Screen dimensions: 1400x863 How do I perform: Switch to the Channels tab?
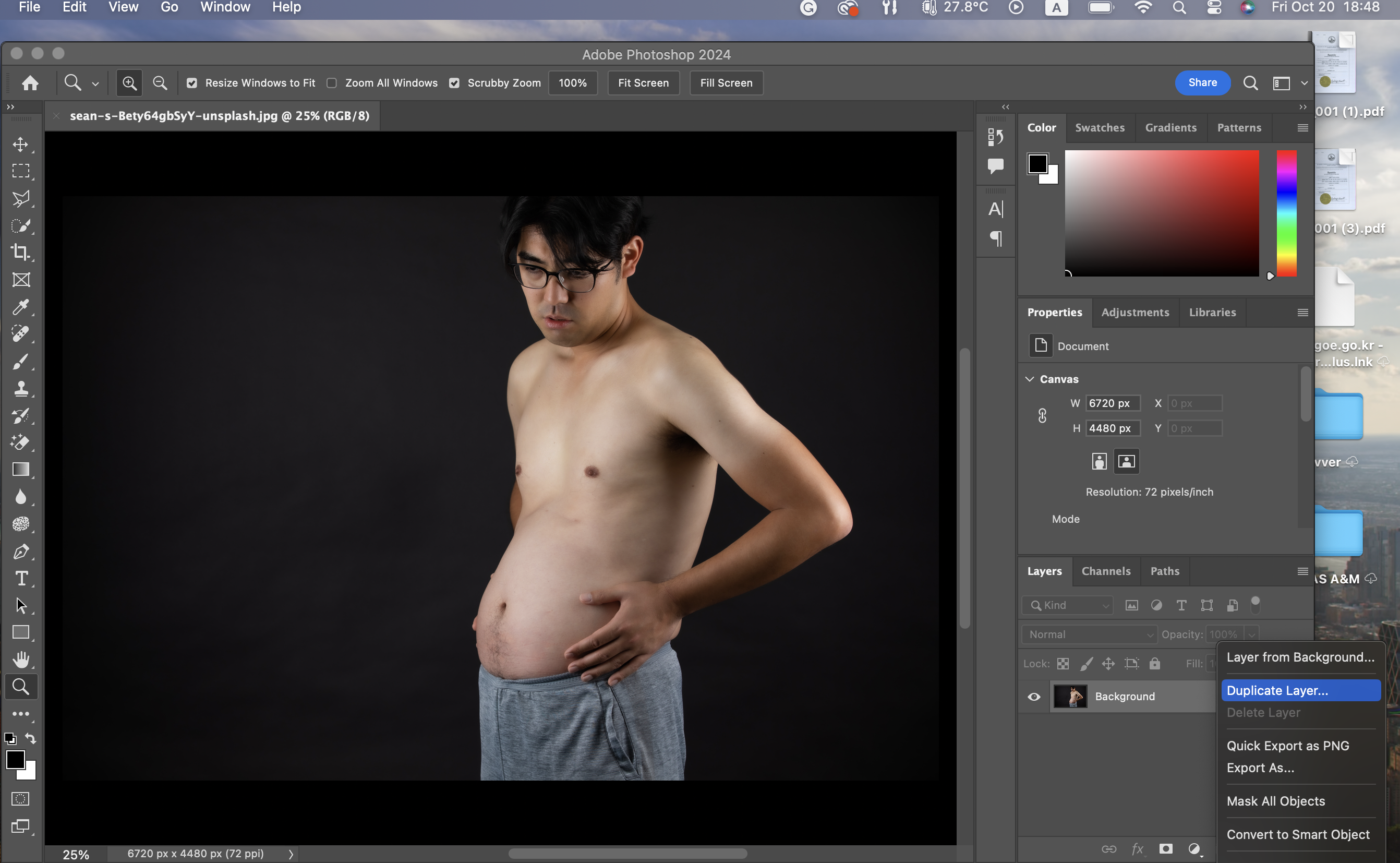[x=1106, y=571]
